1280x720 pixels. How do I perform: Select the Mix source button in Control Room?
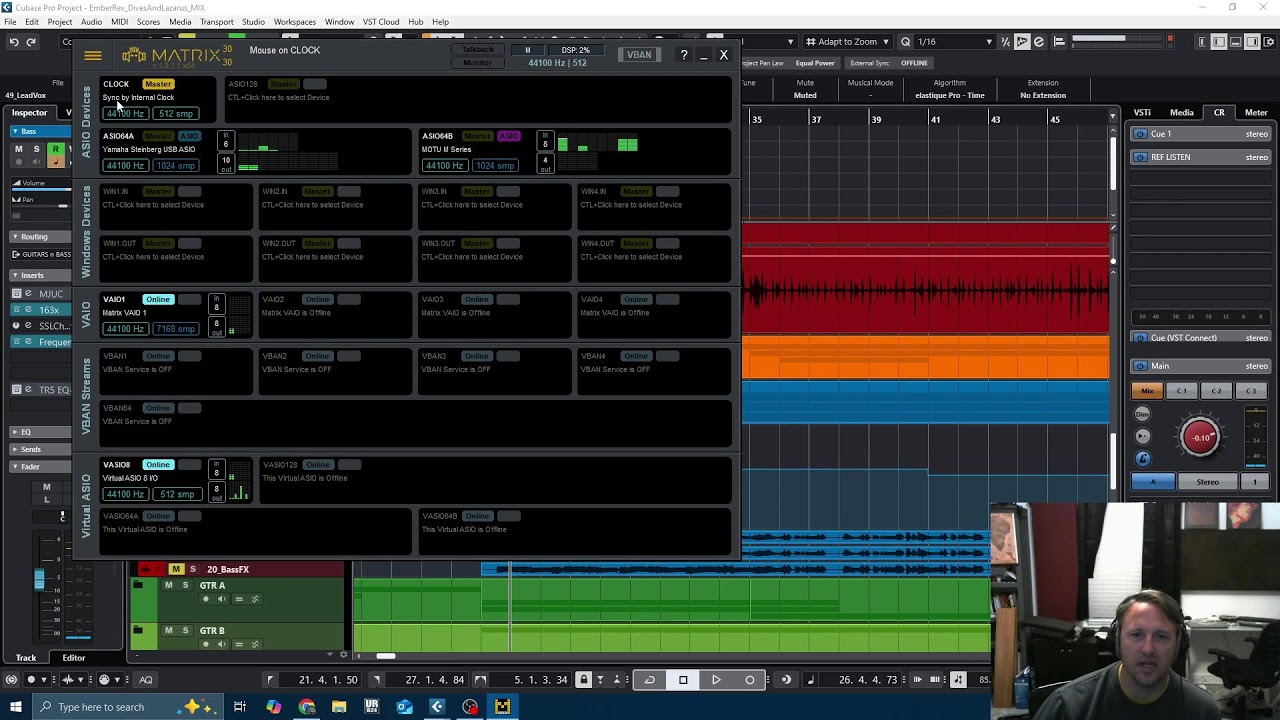(1147, 391)
